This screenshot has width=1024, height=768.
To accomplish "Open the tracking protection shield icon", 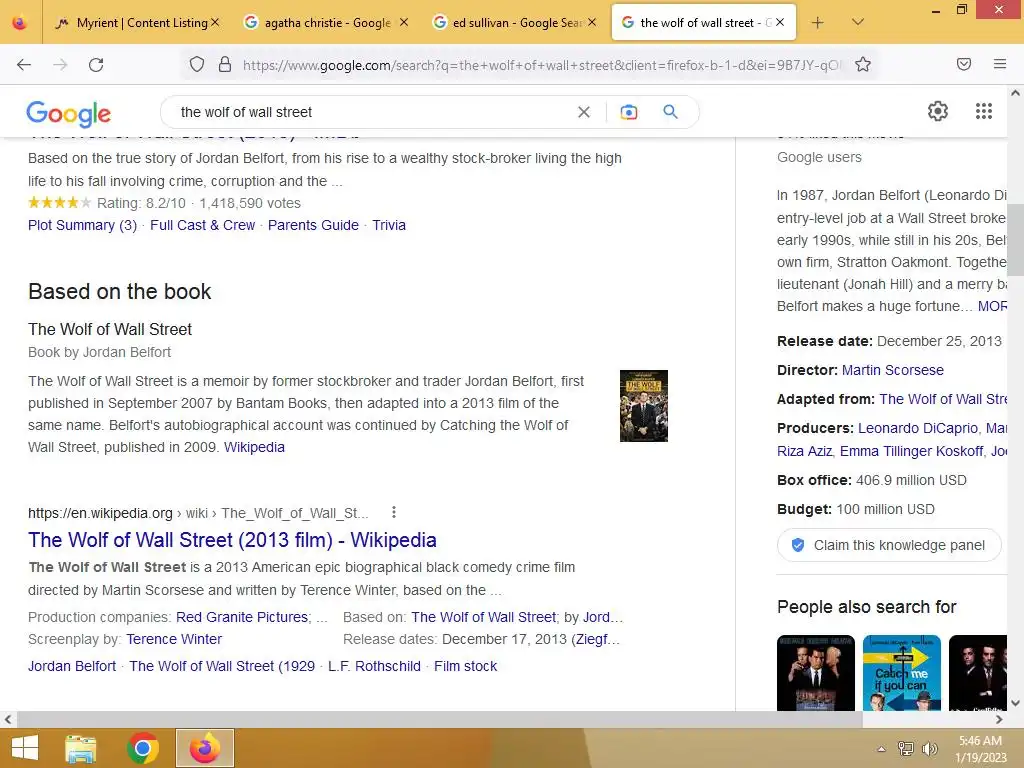I will (x=197, y=64).
